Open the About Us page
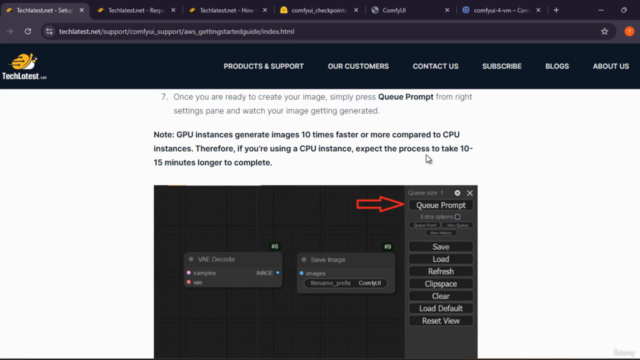This screenshot has height=360, width=640. pos(611,66)
